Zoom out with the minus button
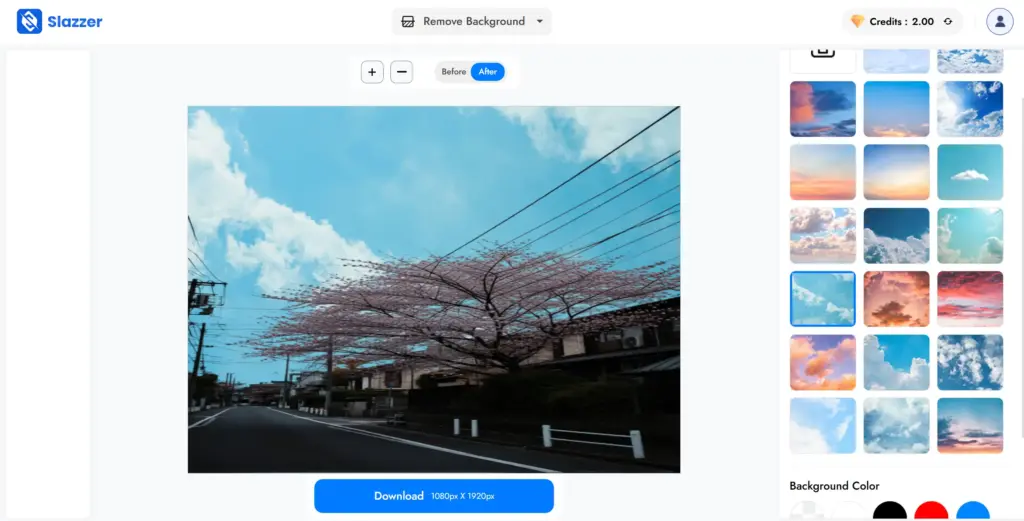The width and height of the screenshot is (1024, 521). click(401, 72)
